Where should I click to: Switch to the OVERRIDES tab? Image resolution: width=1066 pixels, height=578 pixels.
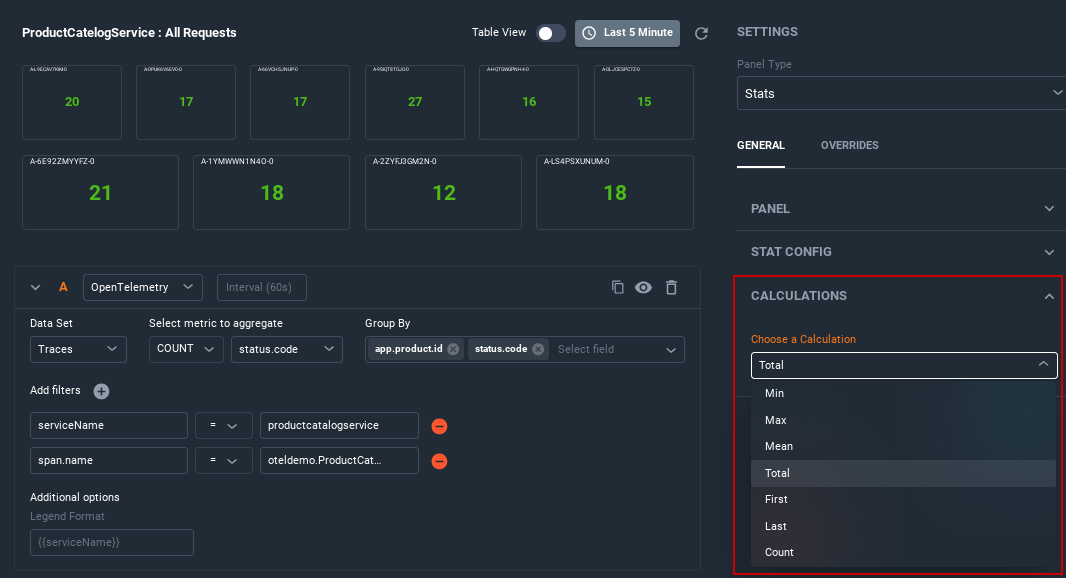pyautogui.click(x=849, y=145)
